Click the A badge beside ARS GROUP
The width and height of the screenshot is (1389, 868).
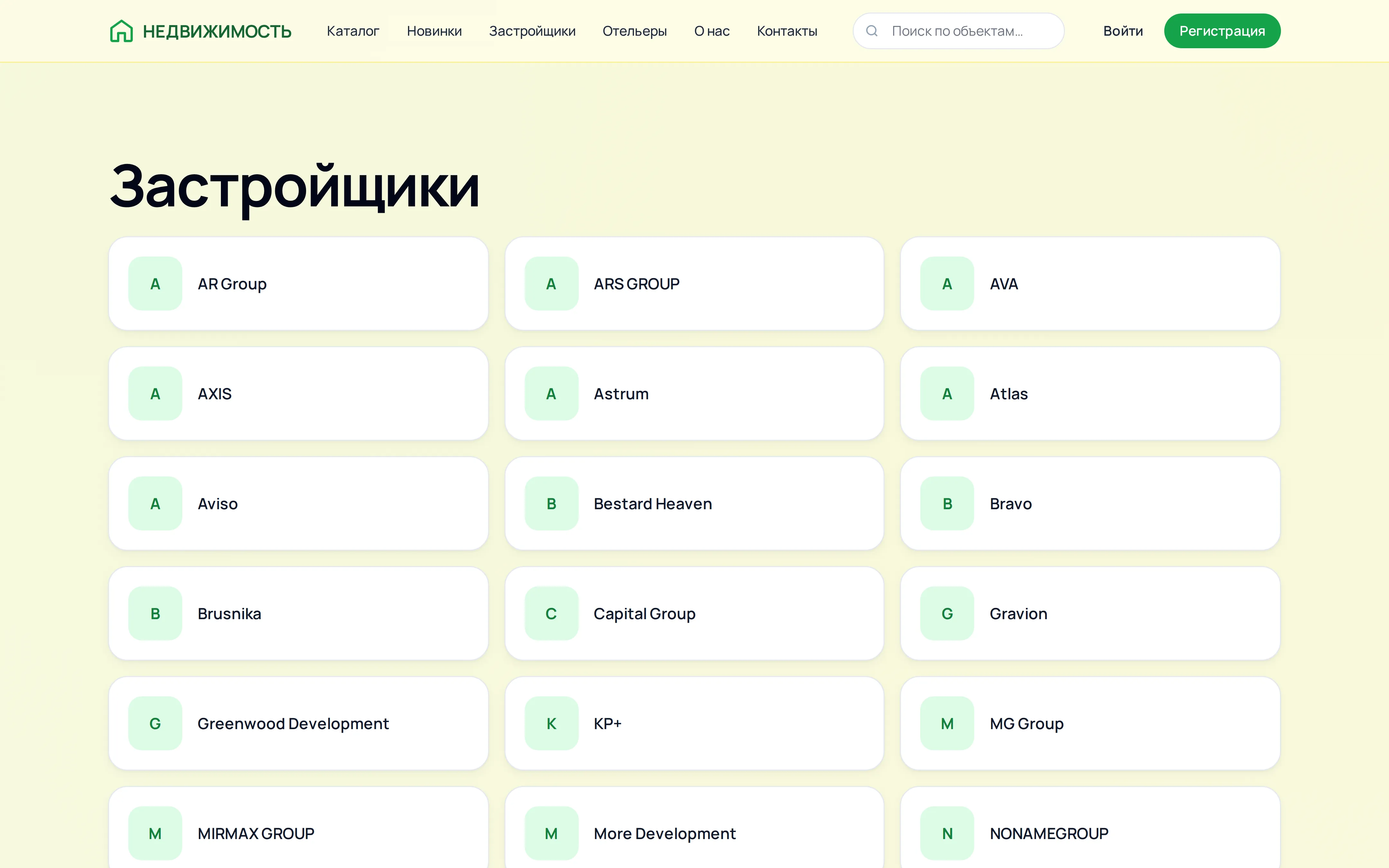click(x=551, y=284)
